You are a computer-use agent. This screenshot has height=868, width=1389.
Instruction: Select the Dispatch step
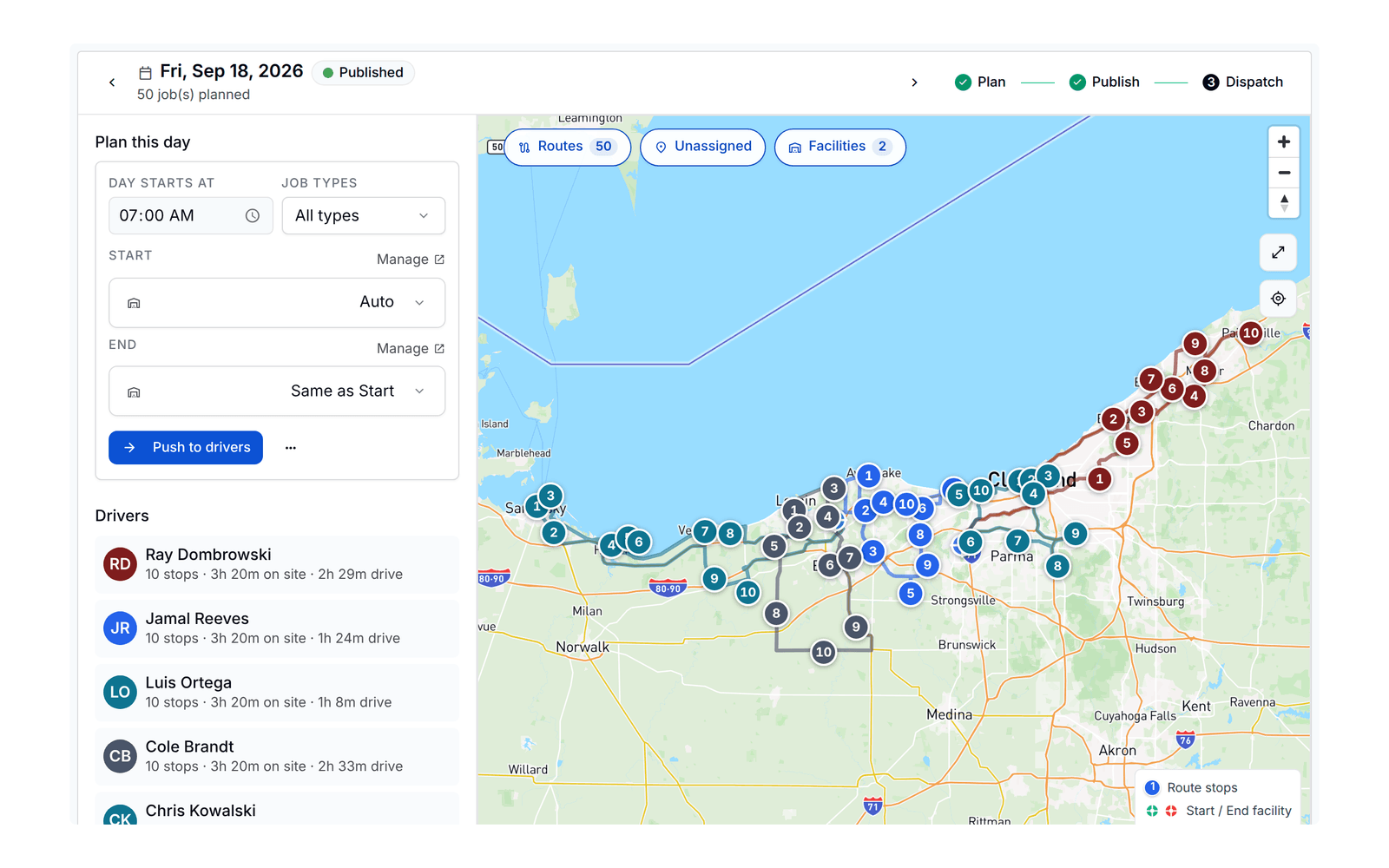click(x=1242, y=82)
